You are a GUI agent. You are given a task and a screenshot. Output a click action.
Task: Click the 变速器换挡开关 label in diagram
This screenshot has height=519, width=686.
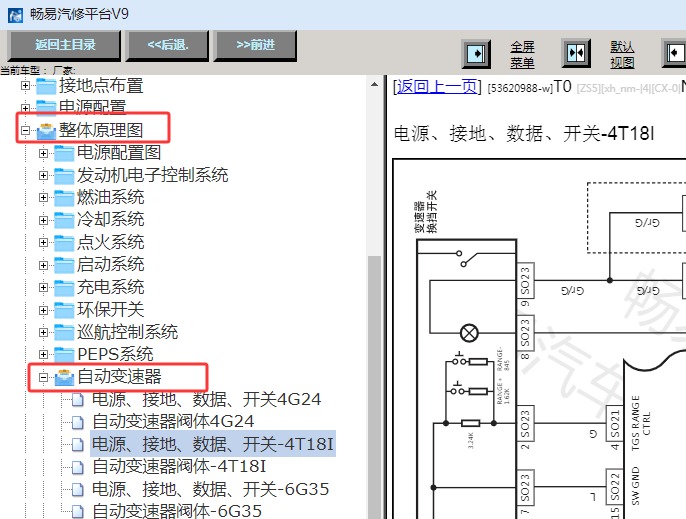425,211
